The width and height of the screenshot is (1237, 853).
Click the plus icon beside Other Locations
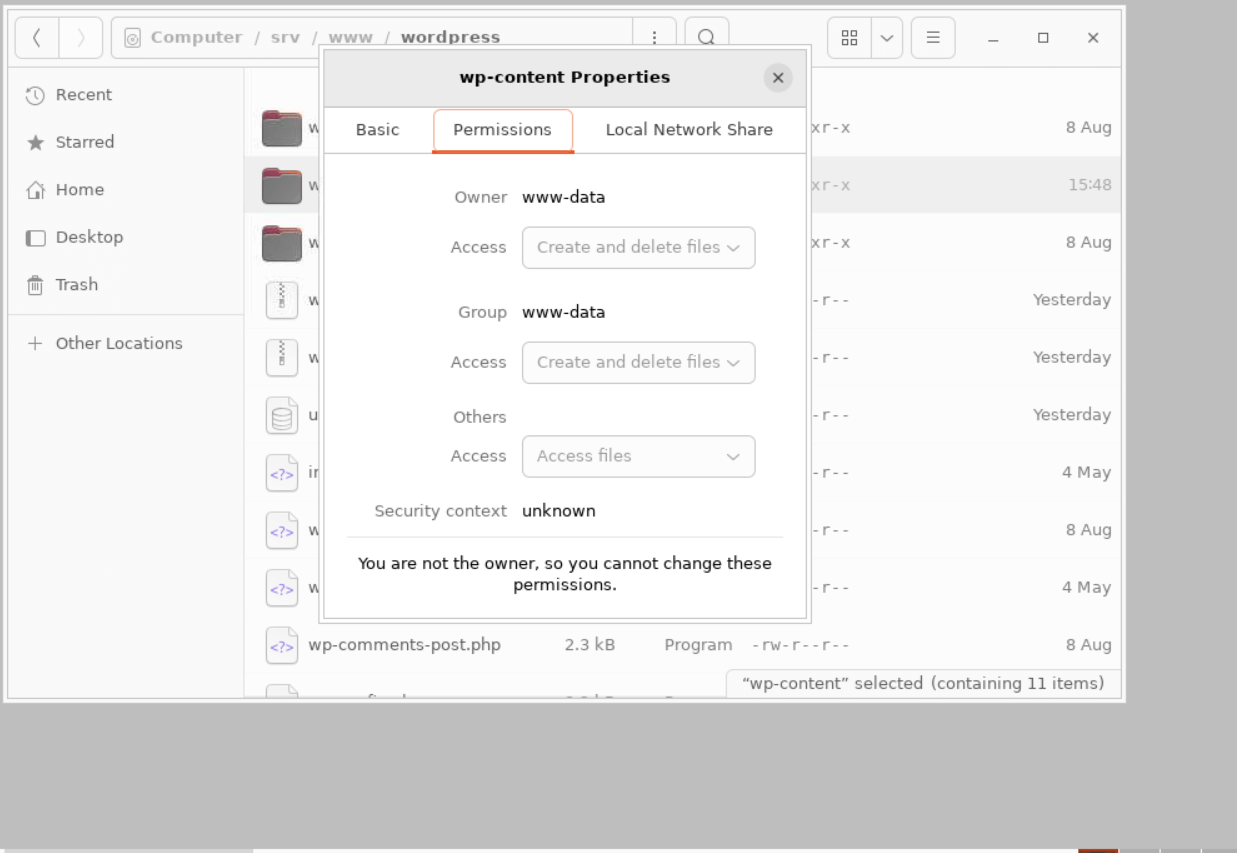pyautogui.click(x=36, y=343)
